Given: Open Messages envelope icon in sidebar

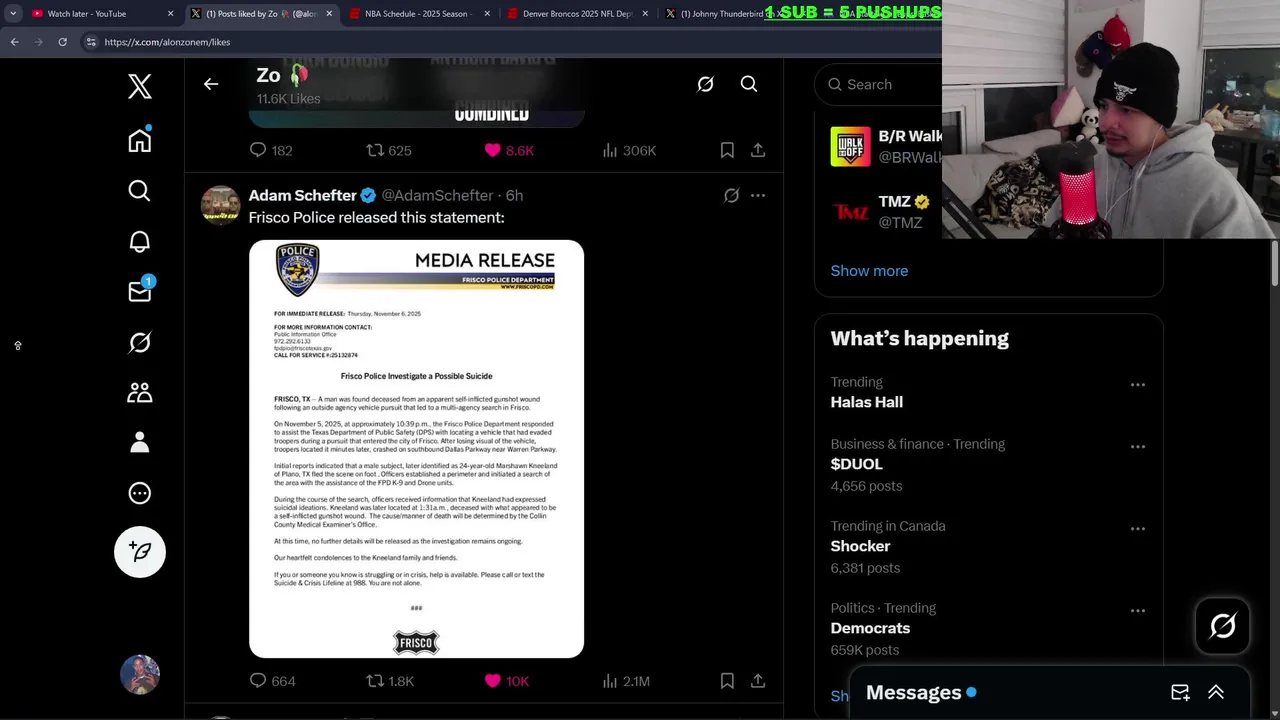Looking at the screenshot, I should pyautogui.click(x=140, y=290).
